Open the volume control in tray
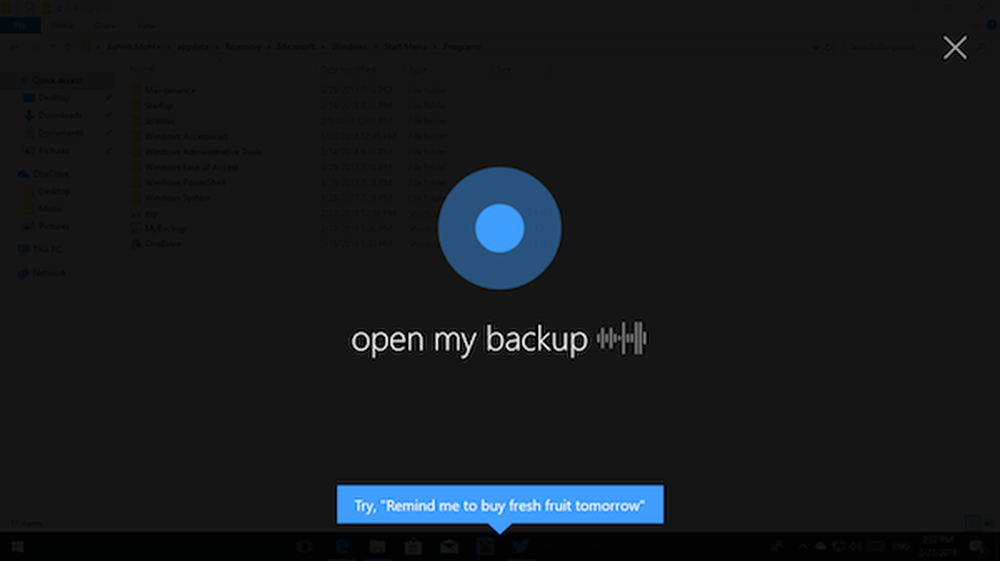This screenshot has height=561, width=1000. [x=856, y=546]
